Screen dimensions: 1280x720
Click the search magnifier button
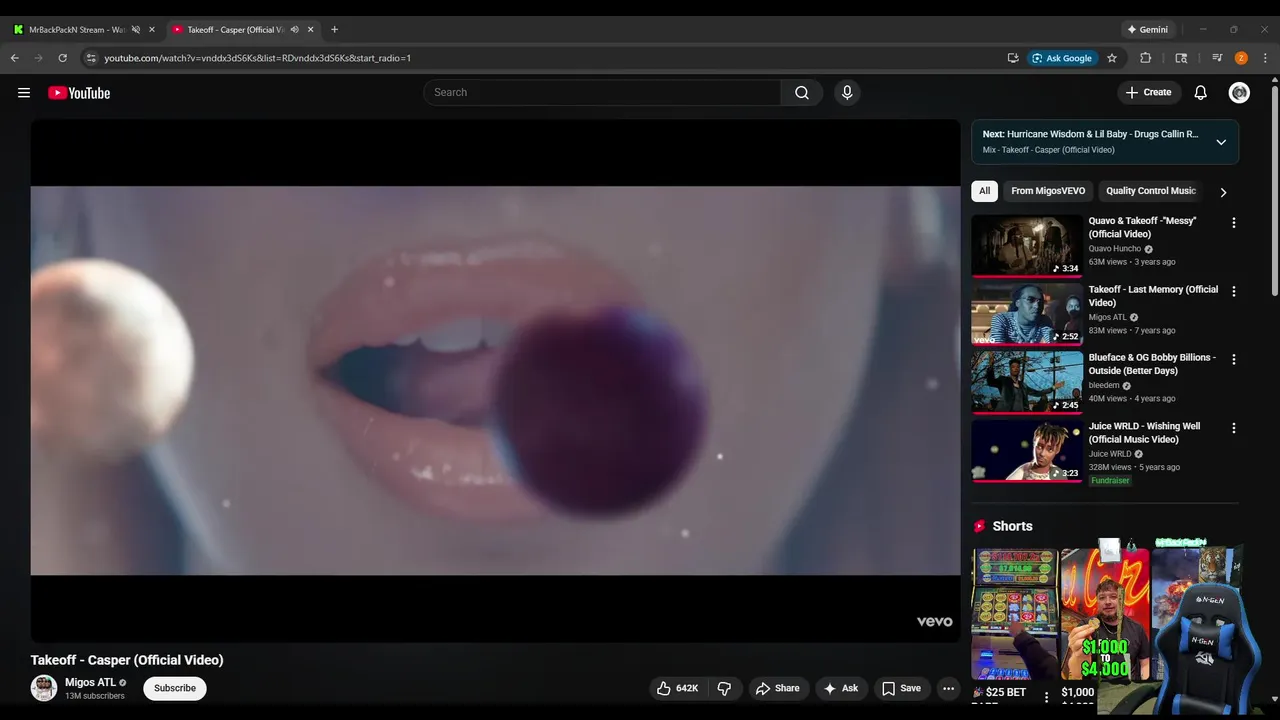click(x=802, y=93)
